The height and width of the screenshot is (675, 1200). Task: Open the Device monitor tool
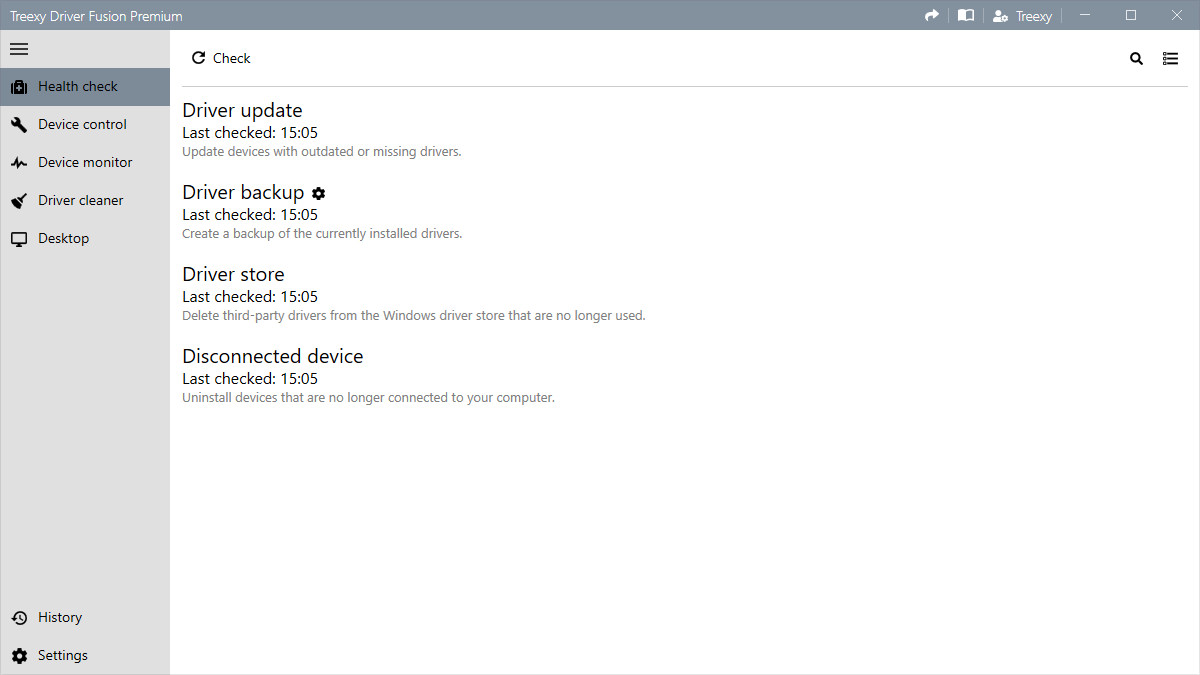85,162
